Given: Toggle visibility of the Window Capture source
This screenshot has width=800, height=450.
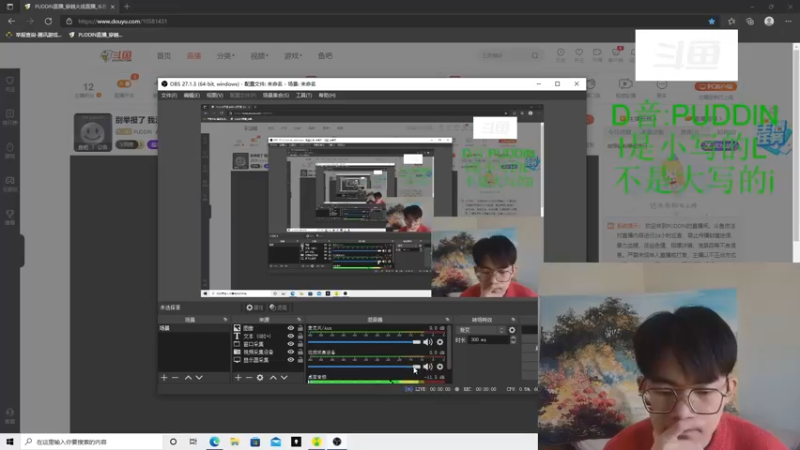Looking at the screenshot, I should pyautogui.click(x=291, y=344).
